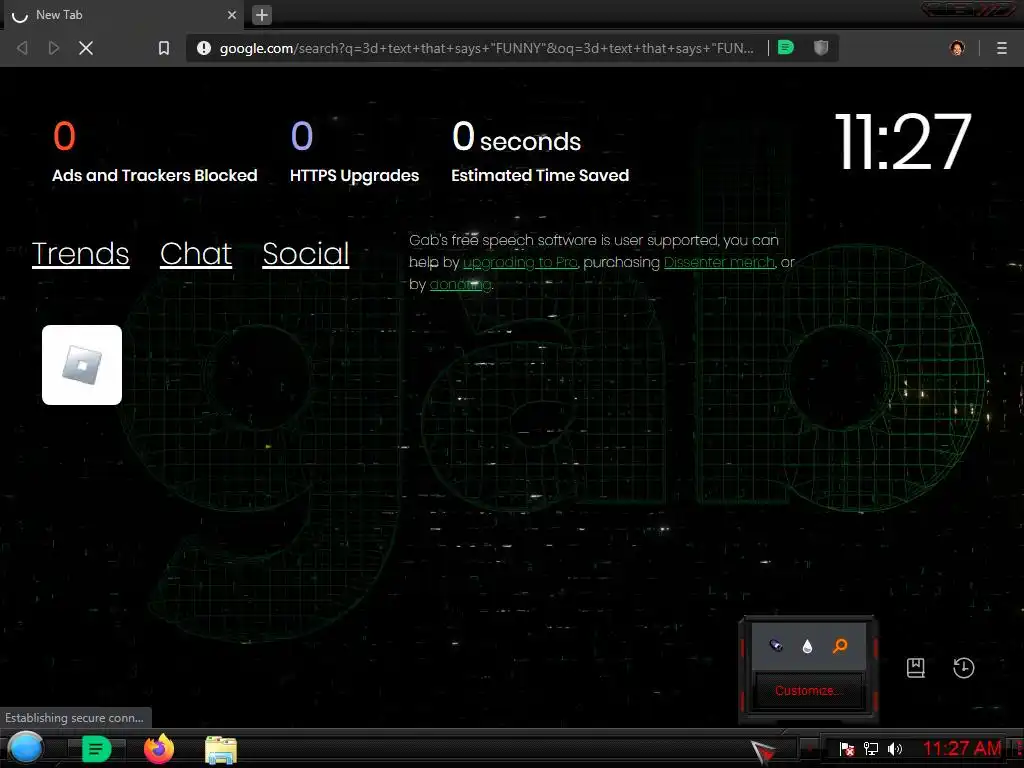Click the Ads and Trackers Blocked counter
1024x768 pixels.
[x=155, y=152]
